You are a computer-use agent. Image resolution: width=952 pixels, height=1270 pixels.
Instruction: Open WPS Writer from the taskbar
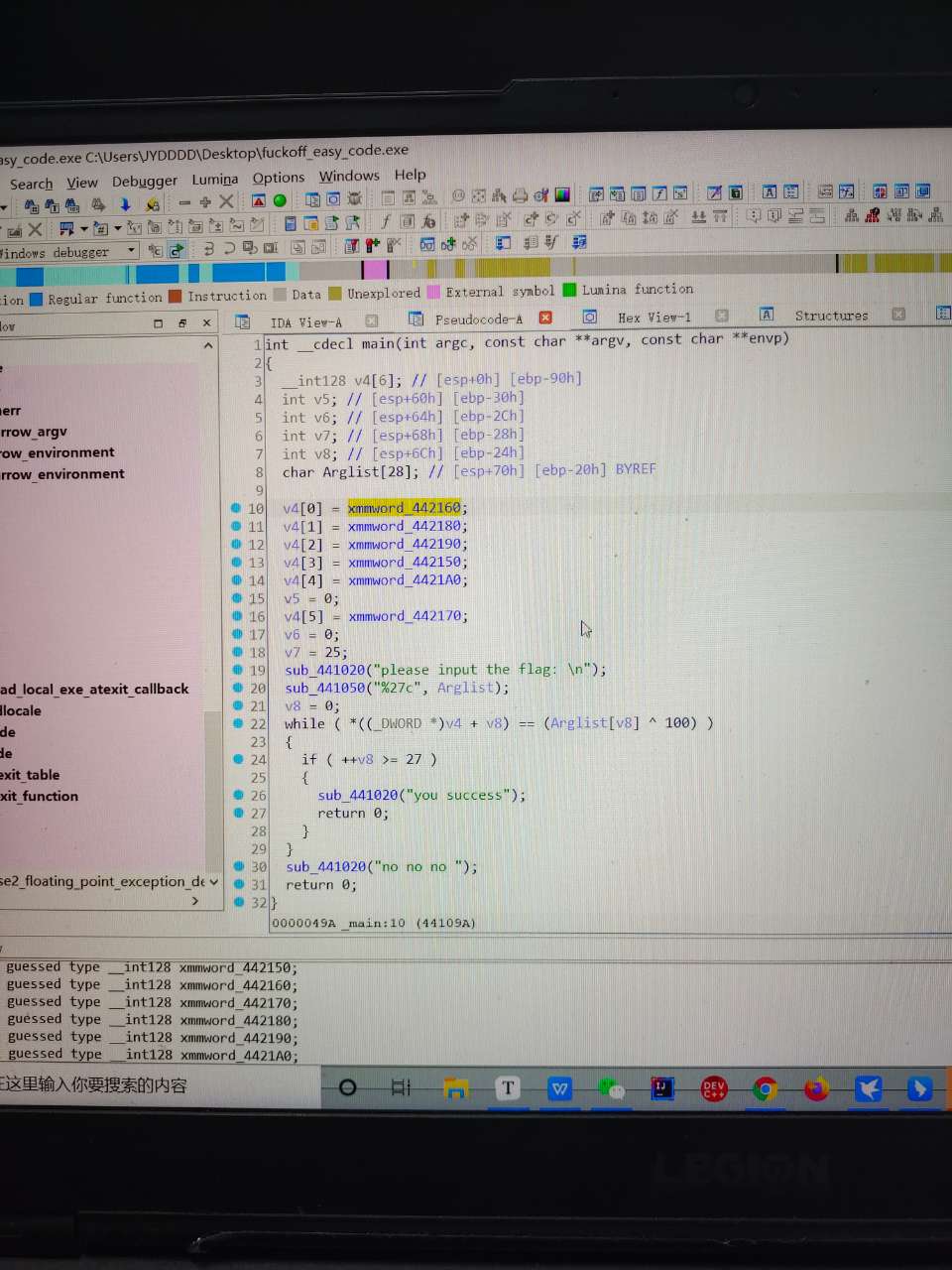click(x=559, y=1088)
